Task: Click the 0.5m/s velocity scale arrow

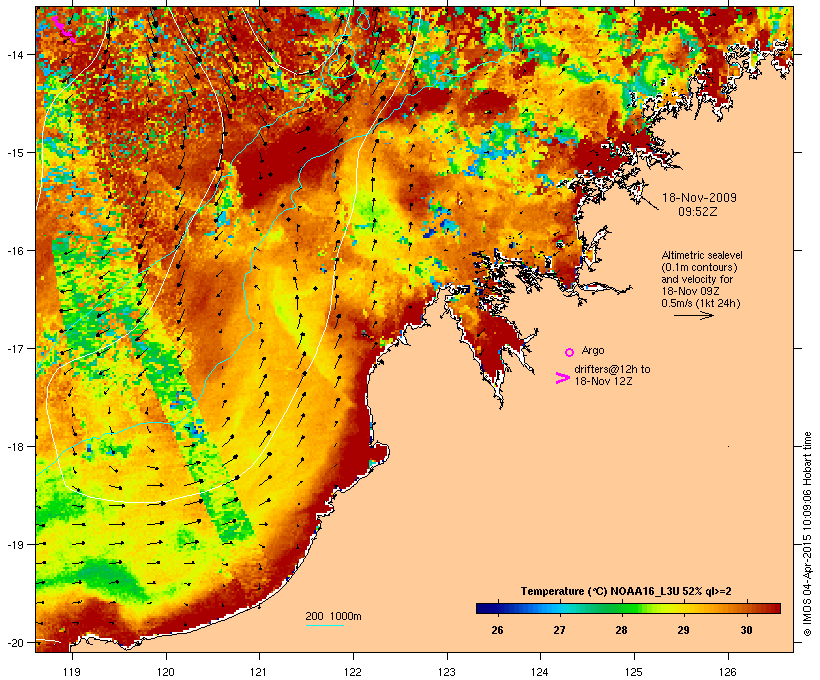Action: (693, 315)
